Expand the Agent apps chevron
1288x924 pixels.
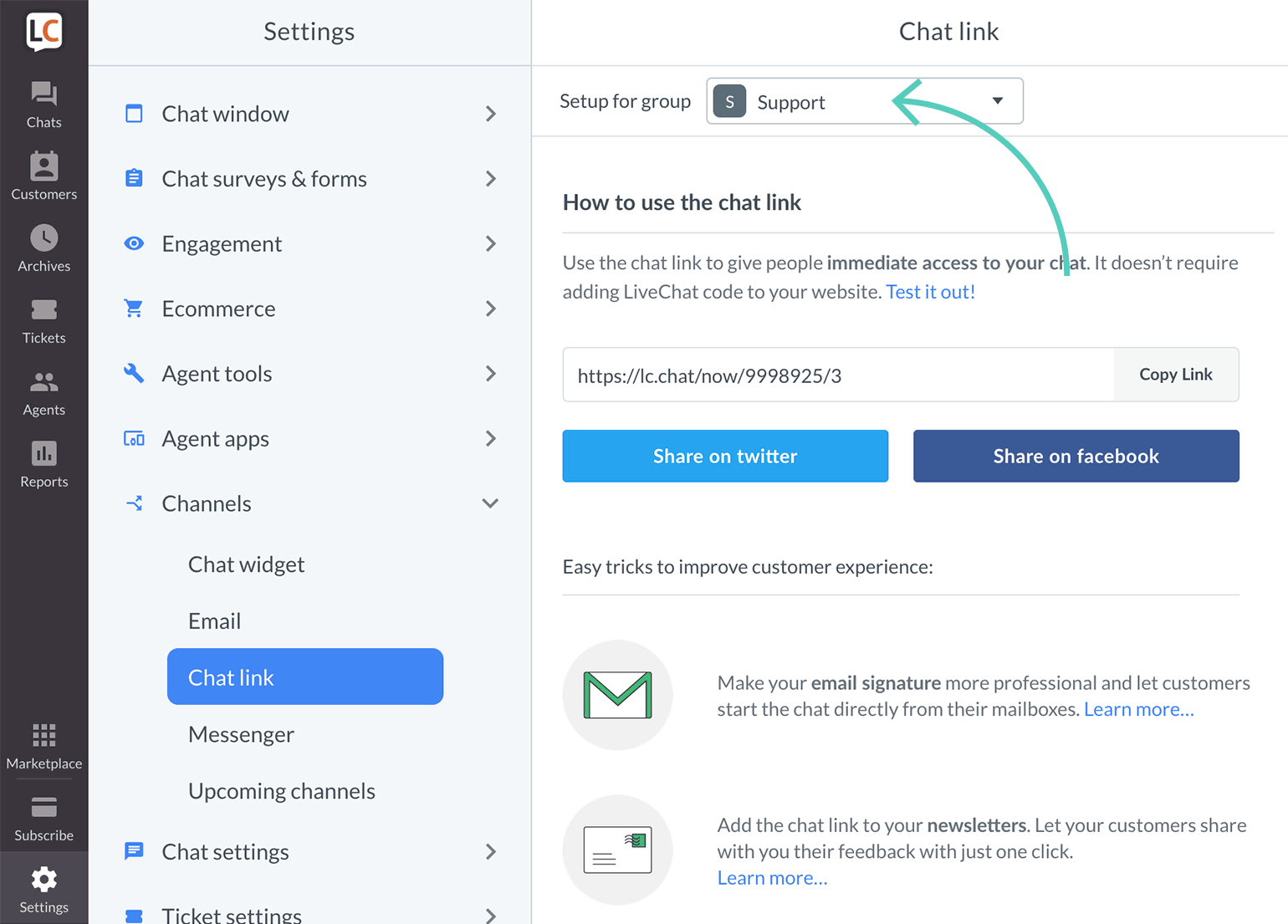[491, 438]
